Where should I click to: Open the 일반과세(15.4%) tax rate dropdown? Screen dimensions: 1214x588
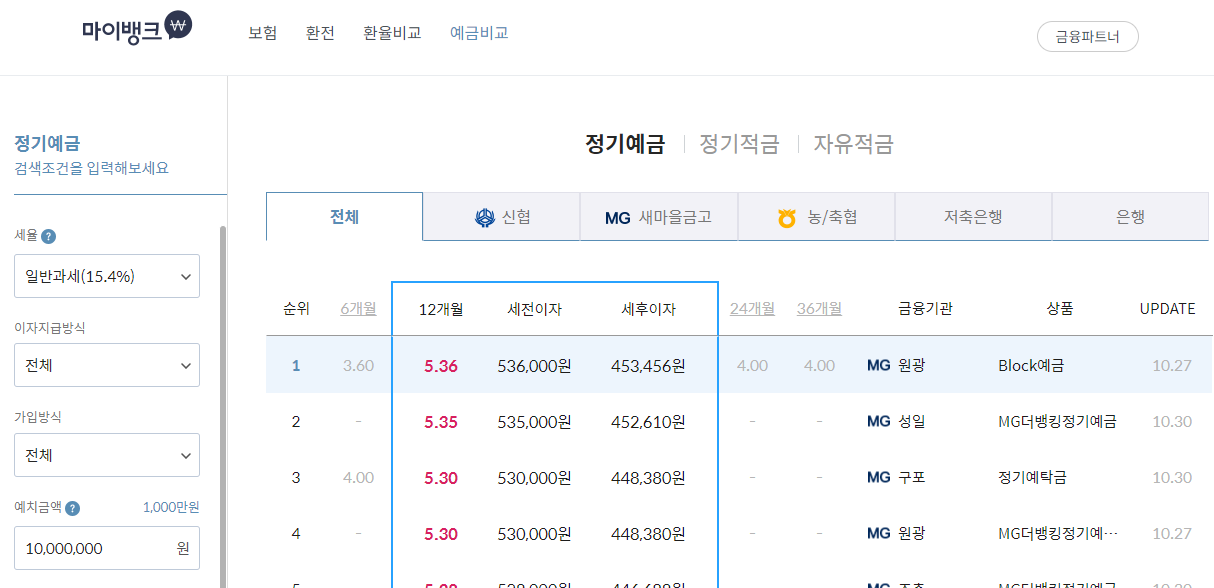pos(106,276)
